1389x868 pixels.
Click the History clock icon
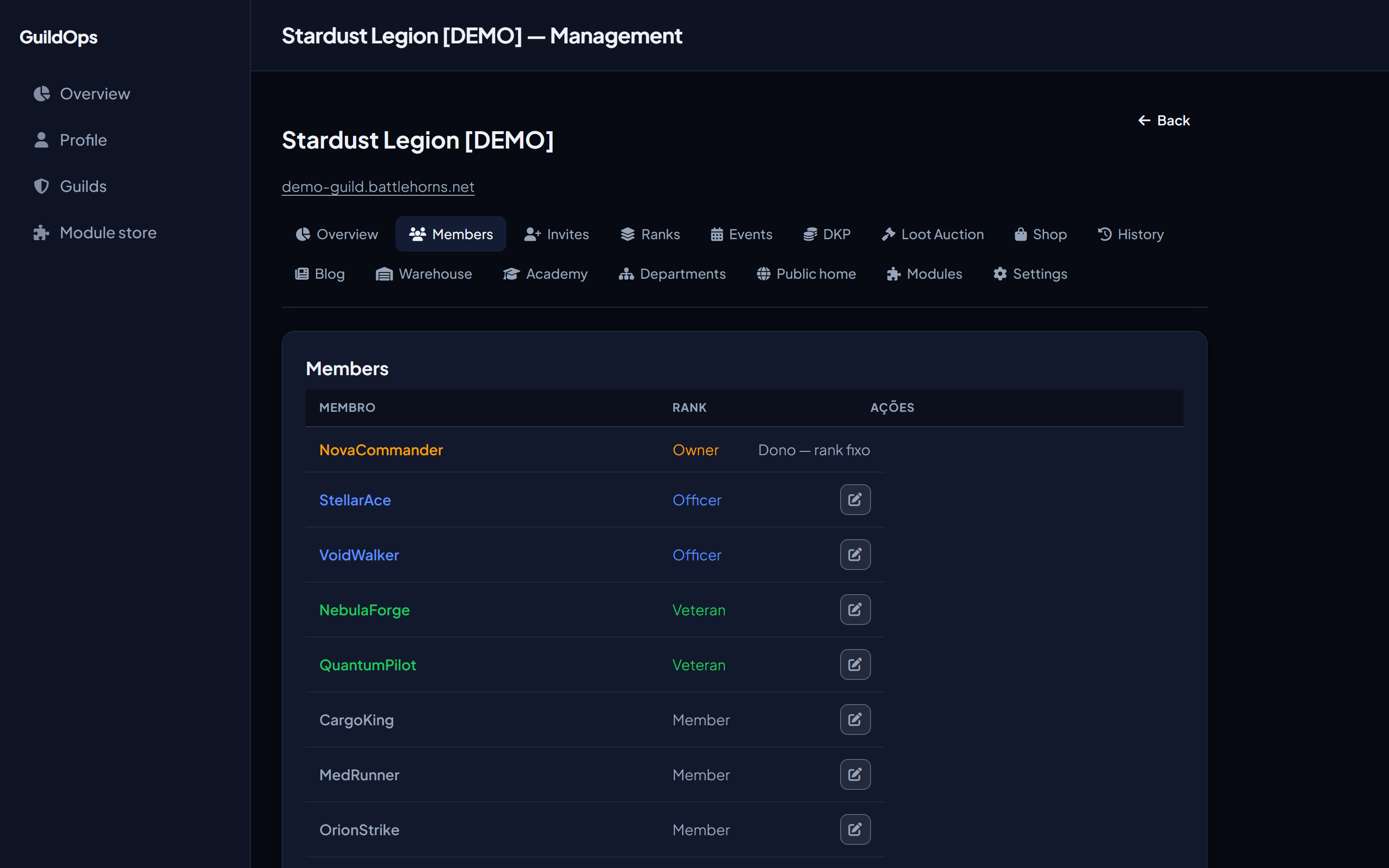1105,234
